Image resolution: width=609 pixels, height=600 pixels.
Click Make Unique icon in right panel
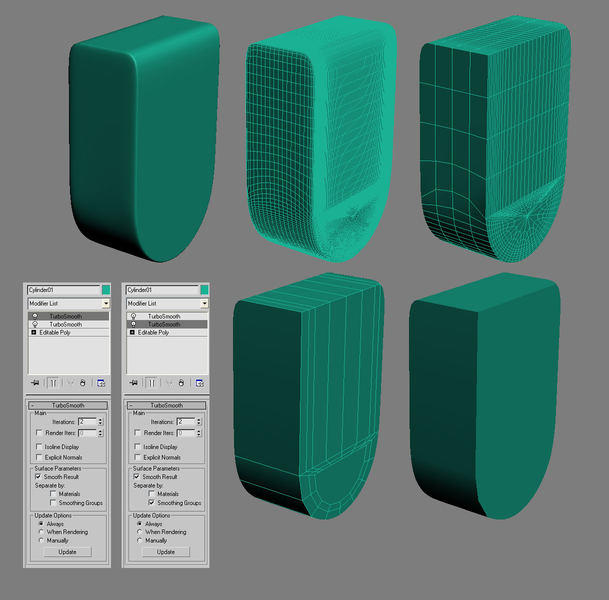click(169, 383)
